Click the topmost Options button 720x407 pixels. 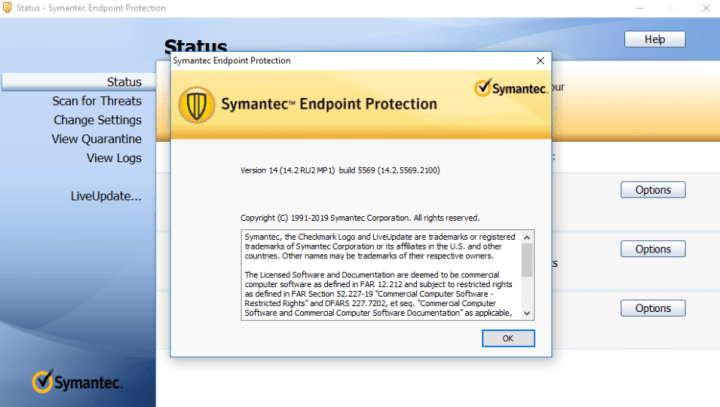coord(652,190)
